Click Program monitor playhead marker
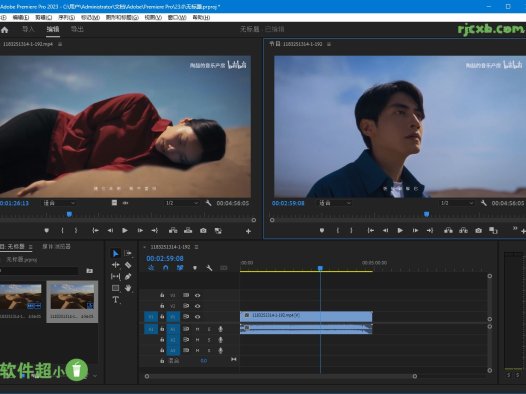The width and height of the screenshot is (526, 394). pos(426,214)
